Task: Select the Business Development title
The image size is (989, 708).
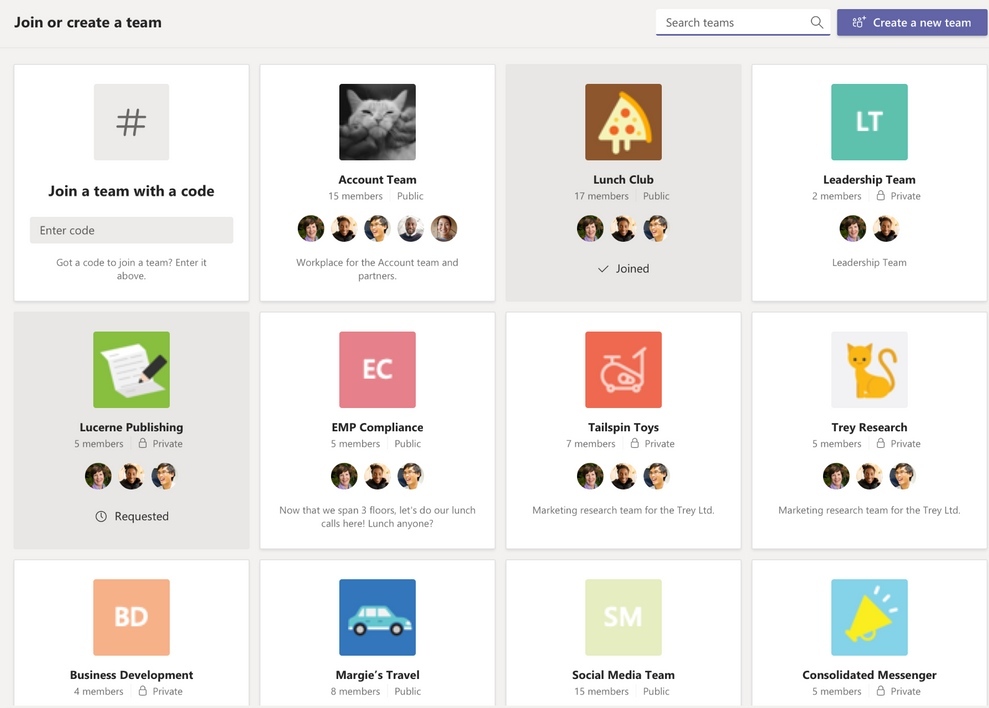Action: (131, 675)
